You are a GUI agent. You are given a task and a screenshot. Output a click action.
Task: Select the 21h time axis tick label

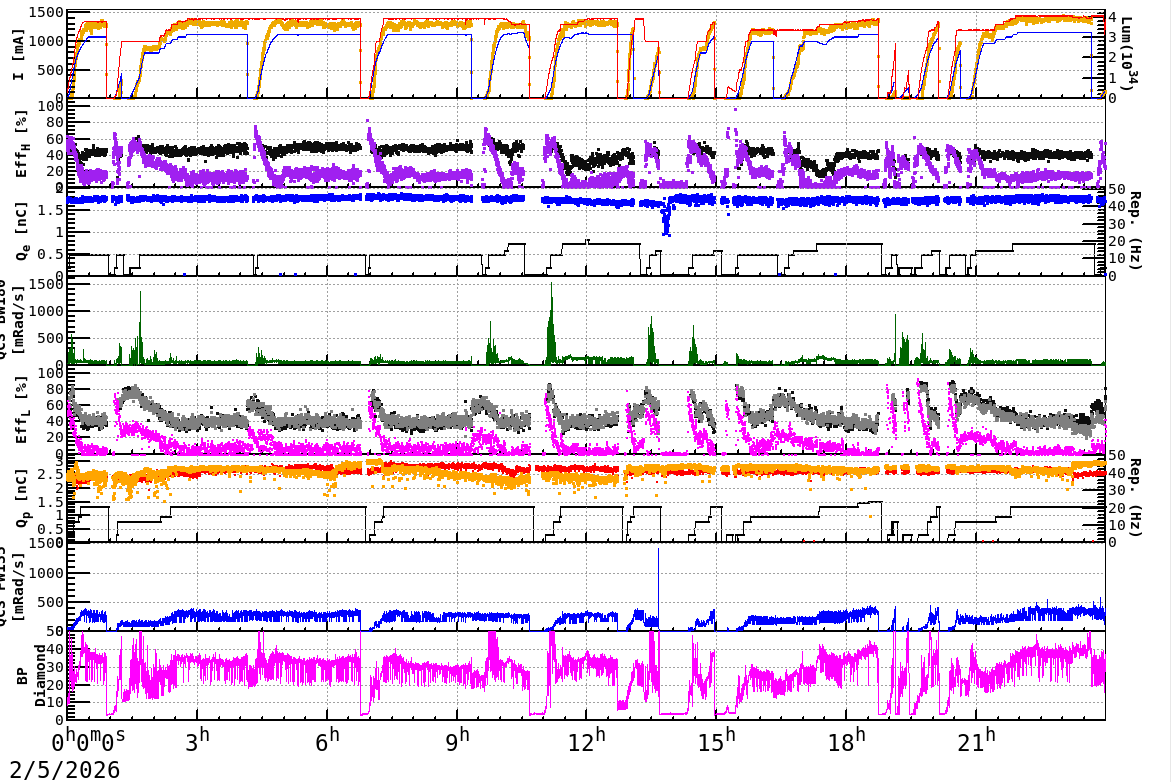pyautogui.click(x=977, y=741)
